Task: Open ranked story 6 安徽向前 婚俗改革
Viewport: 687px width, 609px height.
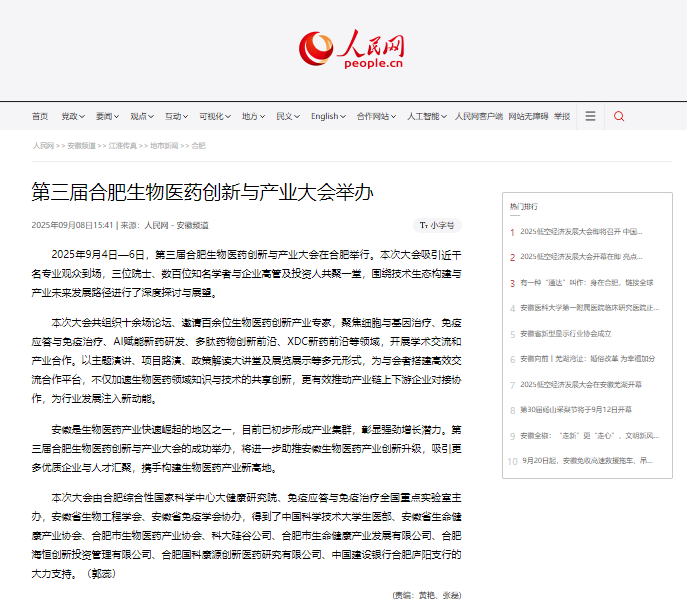Action: pos(588,359)
